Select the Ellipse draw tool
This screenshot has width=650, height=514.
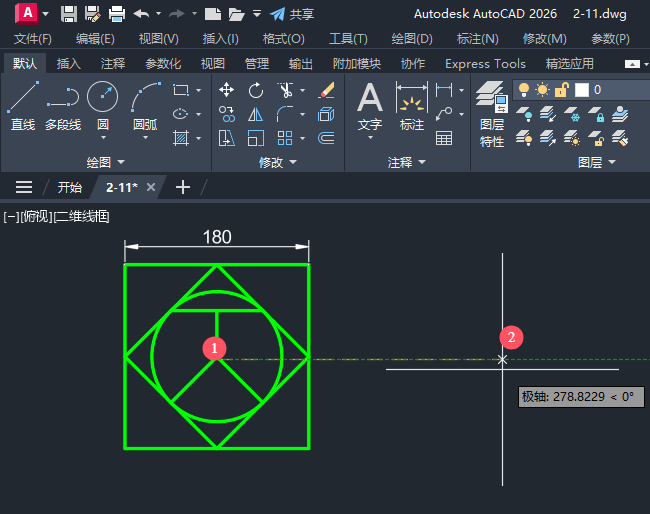pos(181,114)
